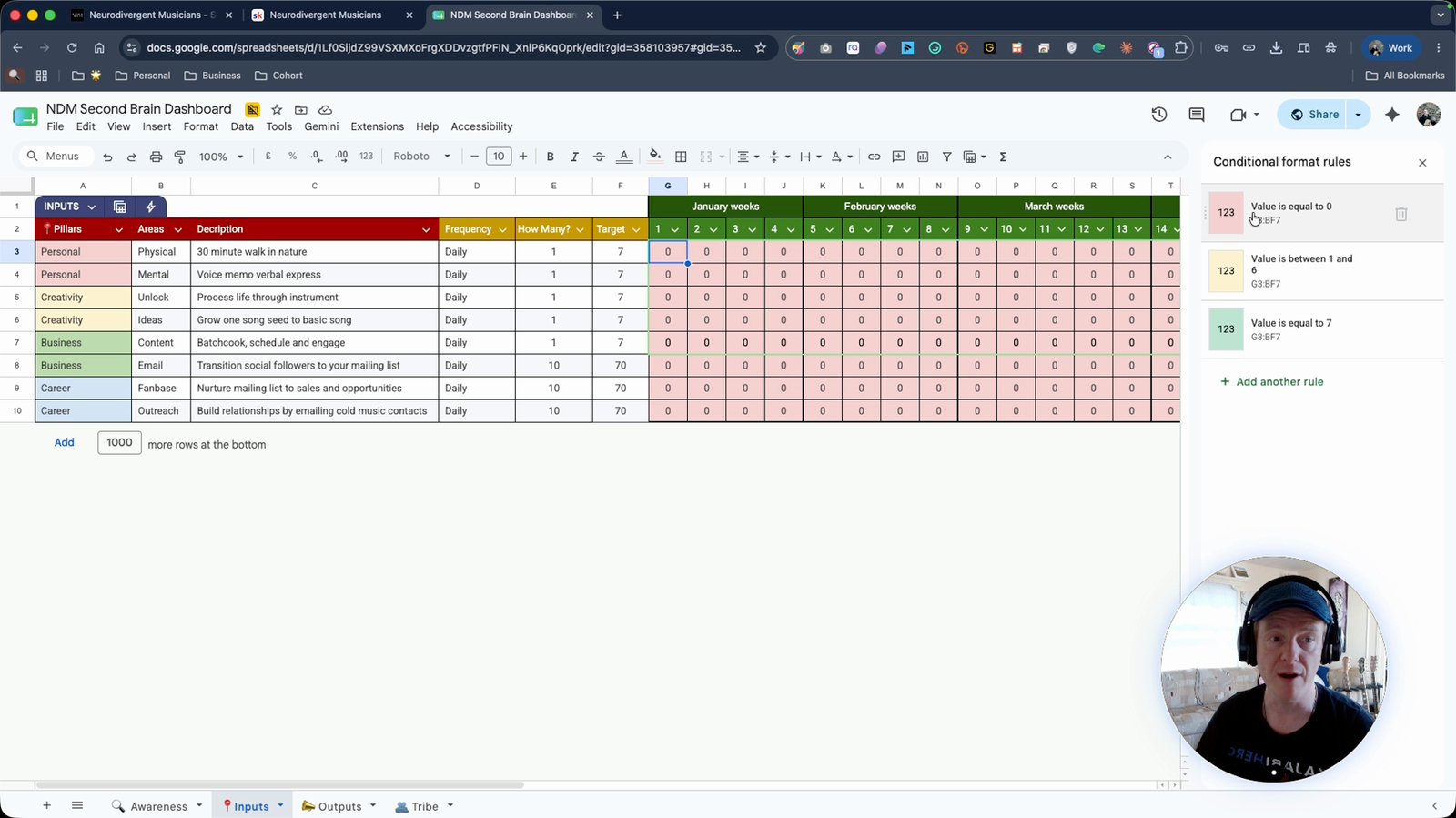Toggle italic formatting
1456x818 pixels.
574,157
